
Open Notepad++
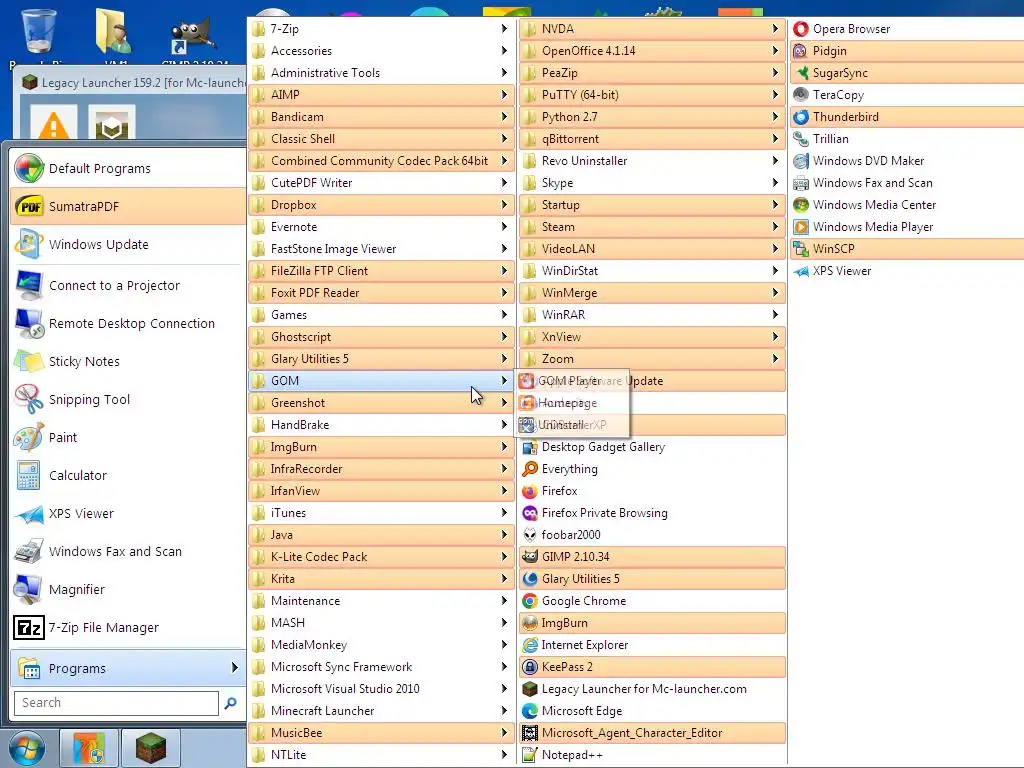tap(652, 755)
